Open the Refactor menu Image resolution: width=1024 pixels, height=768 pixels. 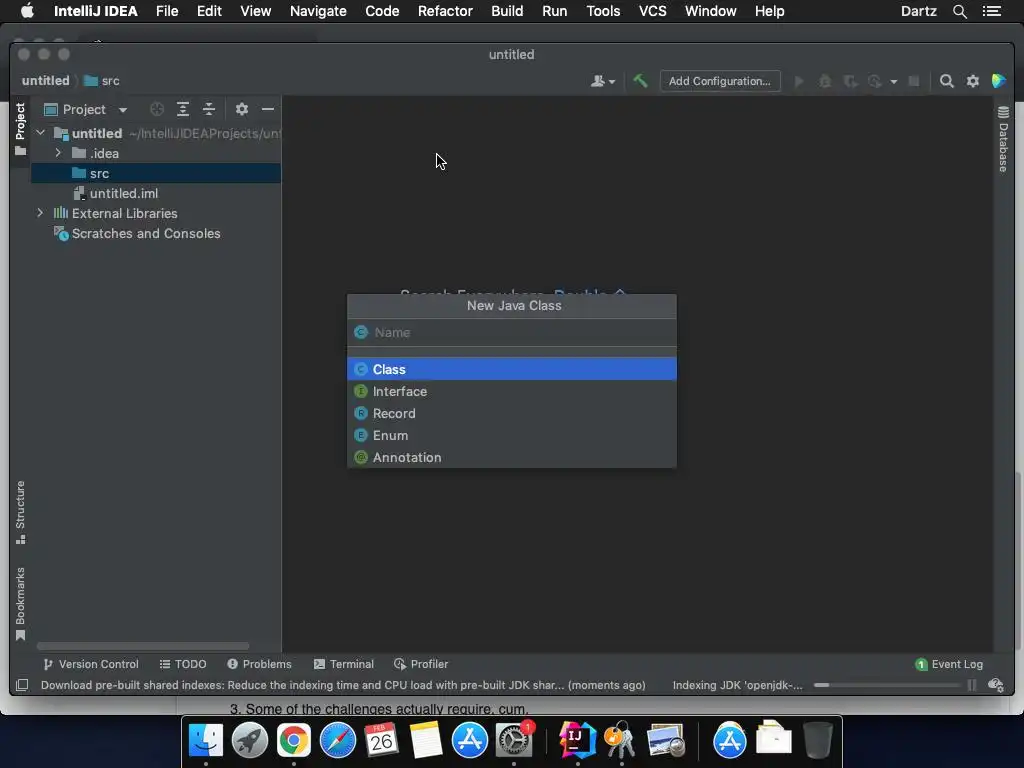(x=445, y=11)
